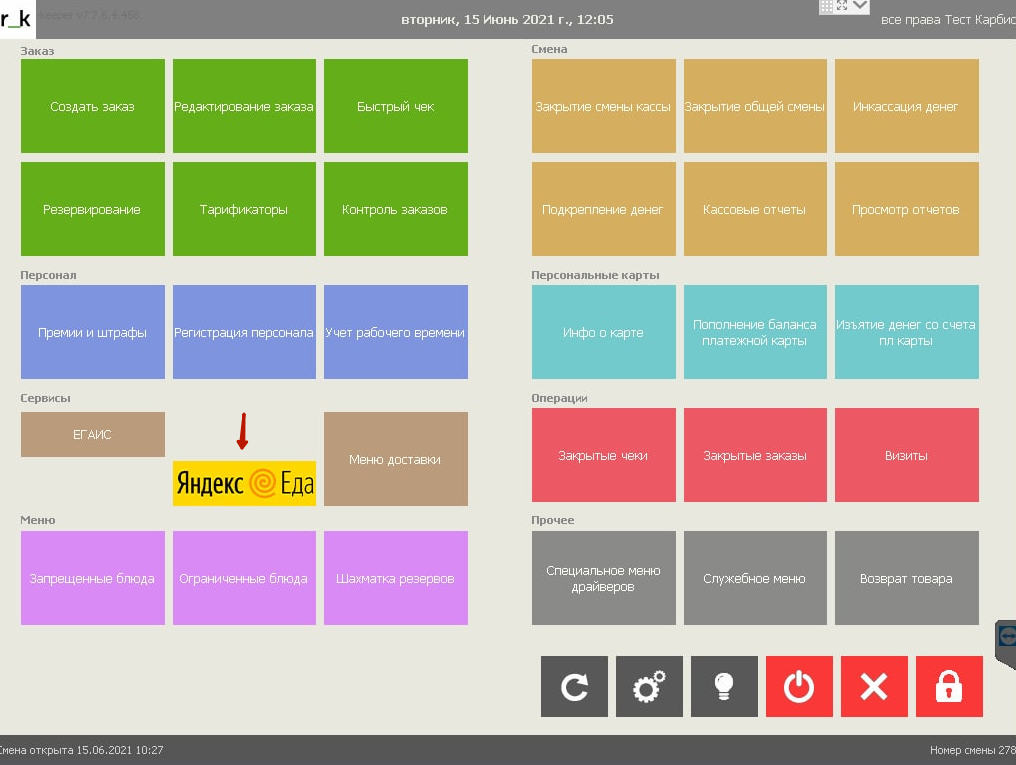Click the r_k logo in the corner

coord(17,19)
